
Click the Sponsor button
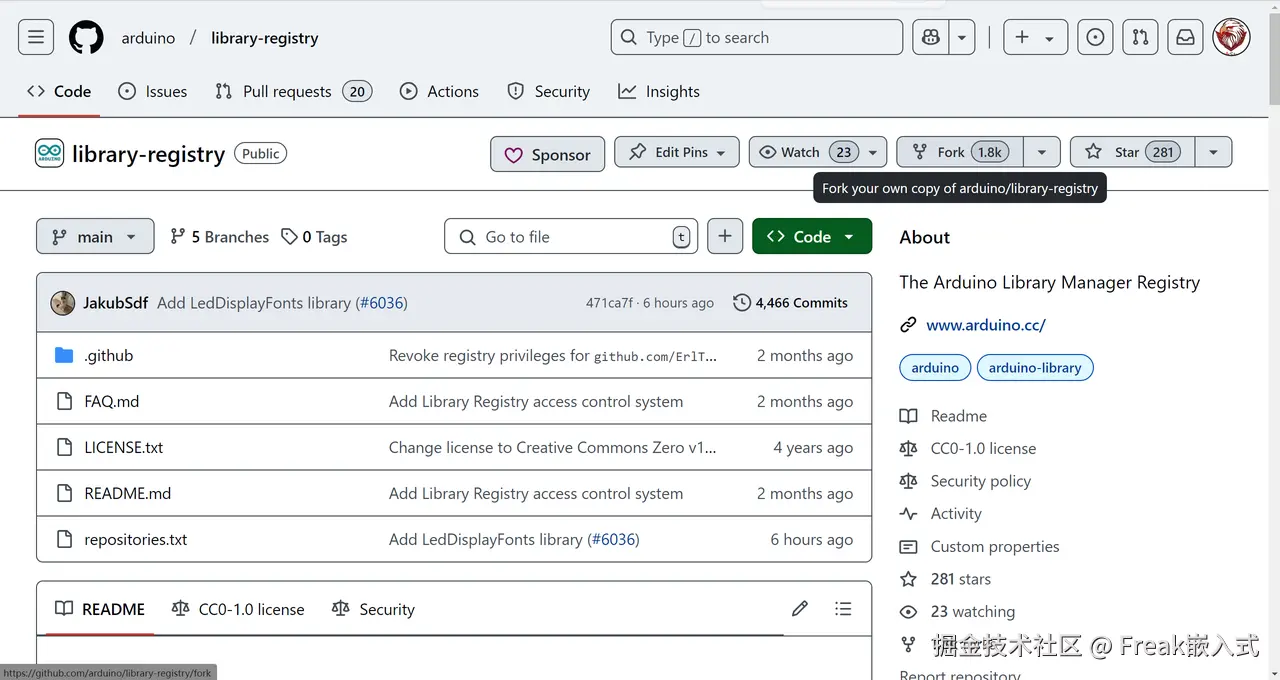point(547,154)
